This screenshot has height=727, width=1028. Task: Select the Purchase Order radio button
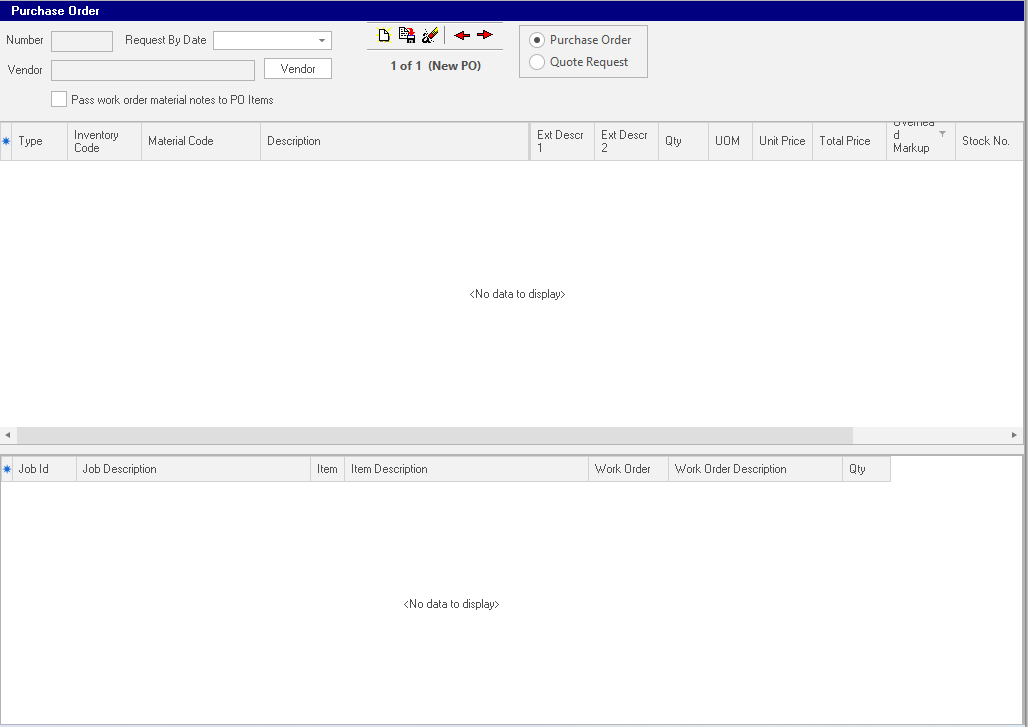pos(536,40)
